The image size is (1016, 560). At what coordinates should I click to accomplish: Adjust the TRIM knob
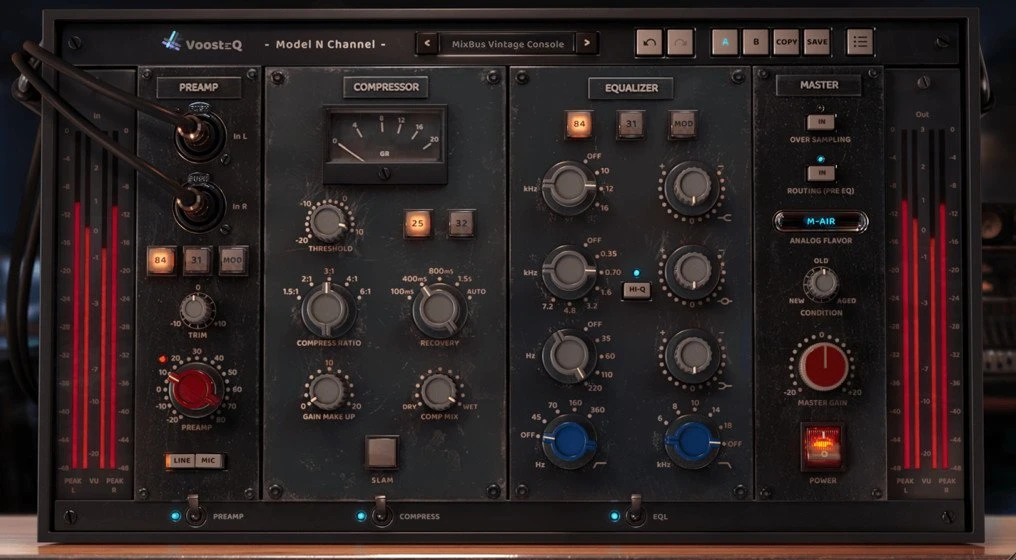click(x=196, y=310)
